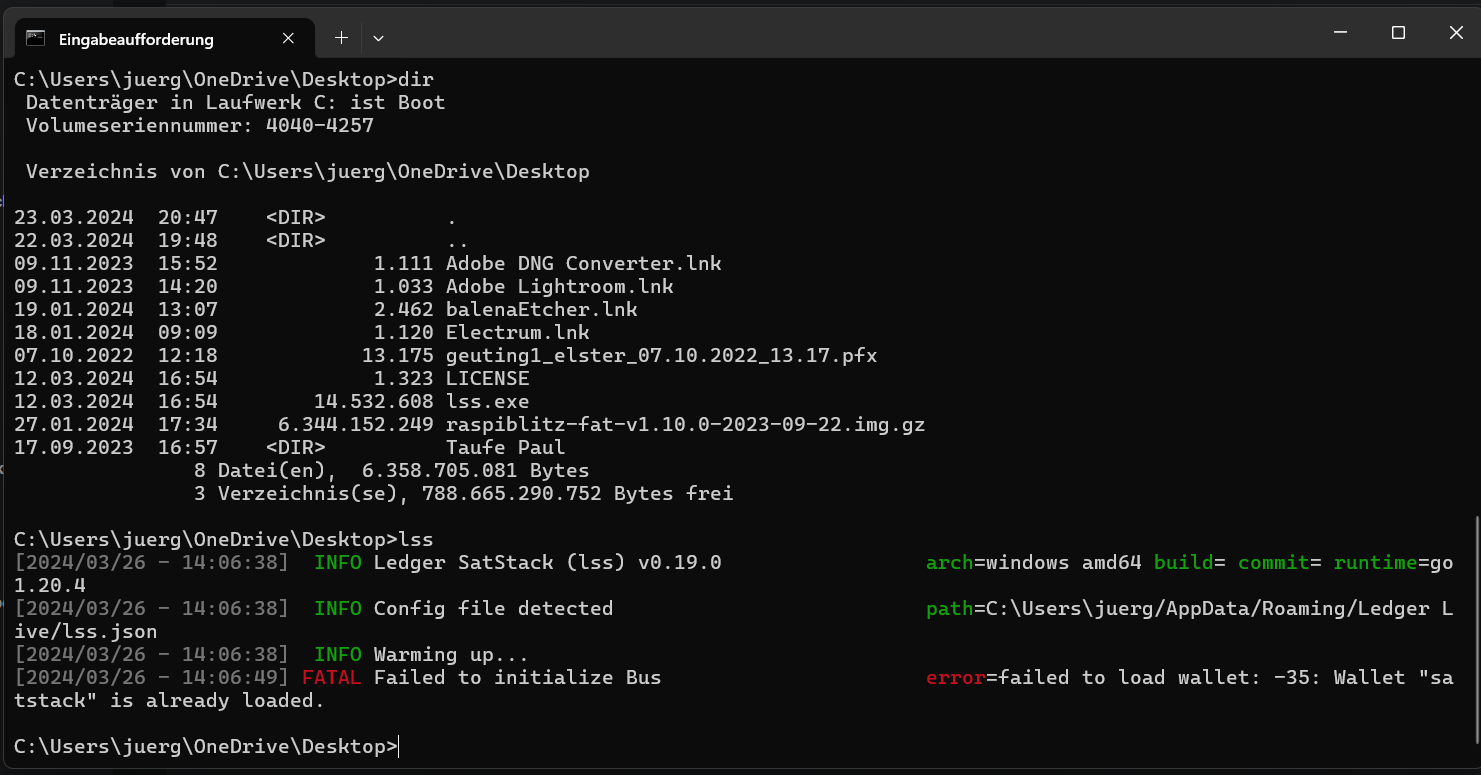
Task: Click the file name lss.exe
Action: coord(488,402)
